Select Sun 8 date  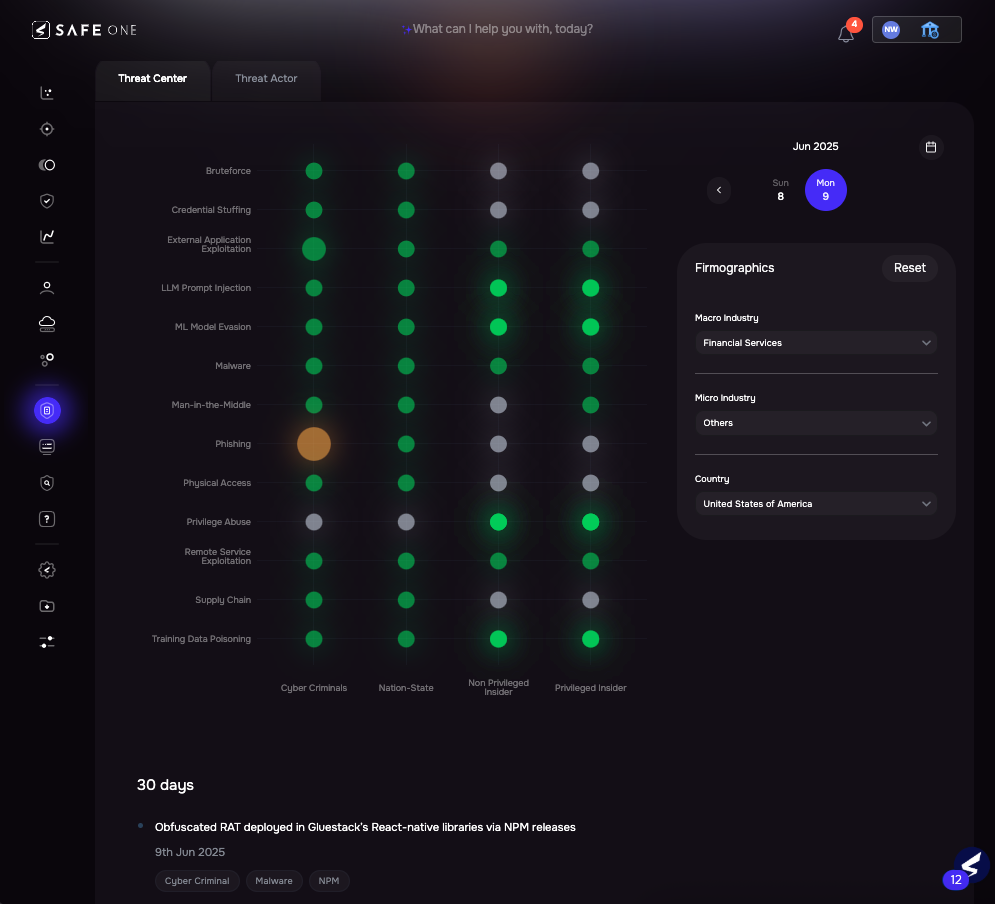click(781, 190)
